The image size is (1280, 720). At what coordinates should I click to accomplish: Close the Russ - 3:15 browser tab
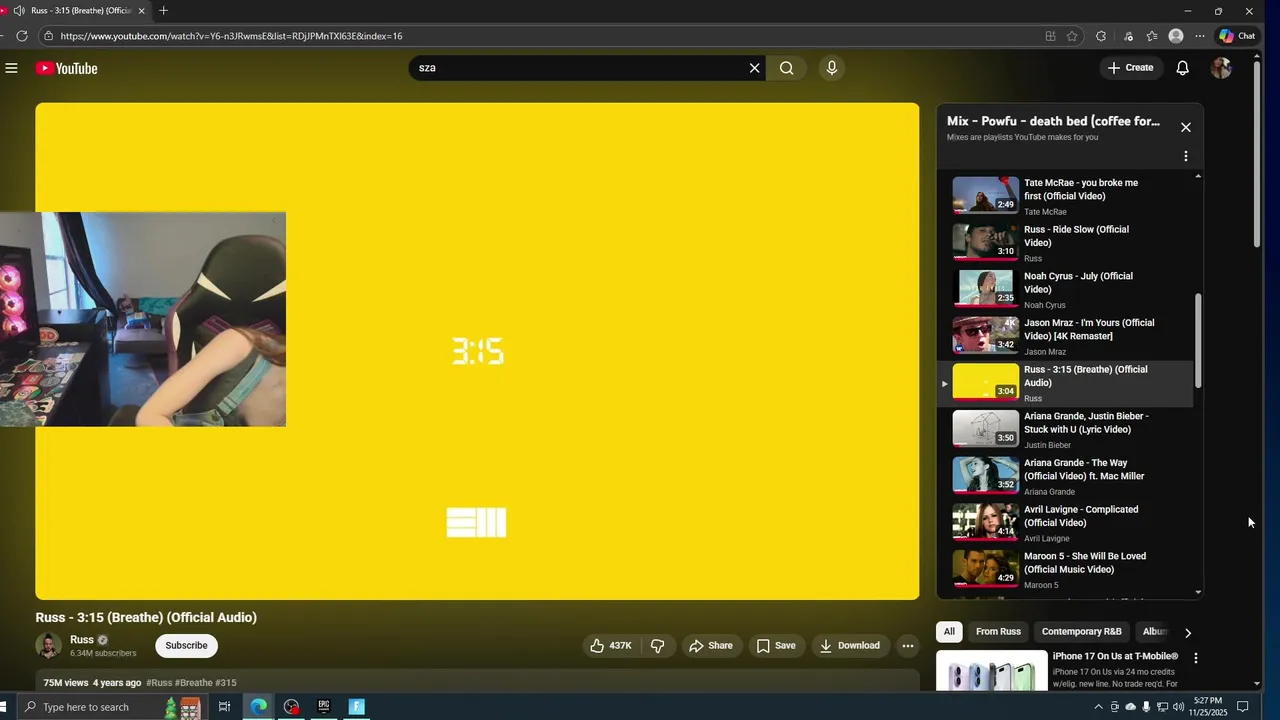click(141, 11)
